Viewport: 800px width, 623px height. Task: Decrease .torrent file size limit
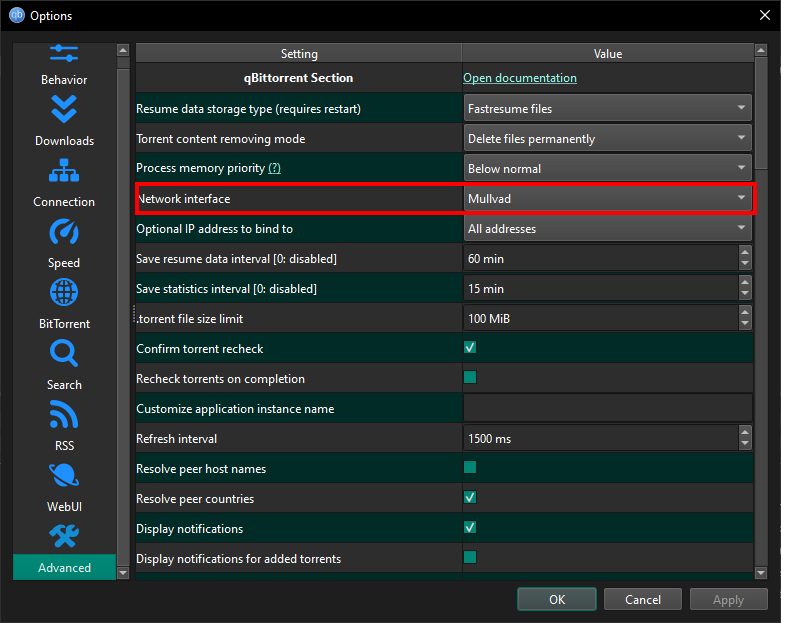tap(745, 325)
